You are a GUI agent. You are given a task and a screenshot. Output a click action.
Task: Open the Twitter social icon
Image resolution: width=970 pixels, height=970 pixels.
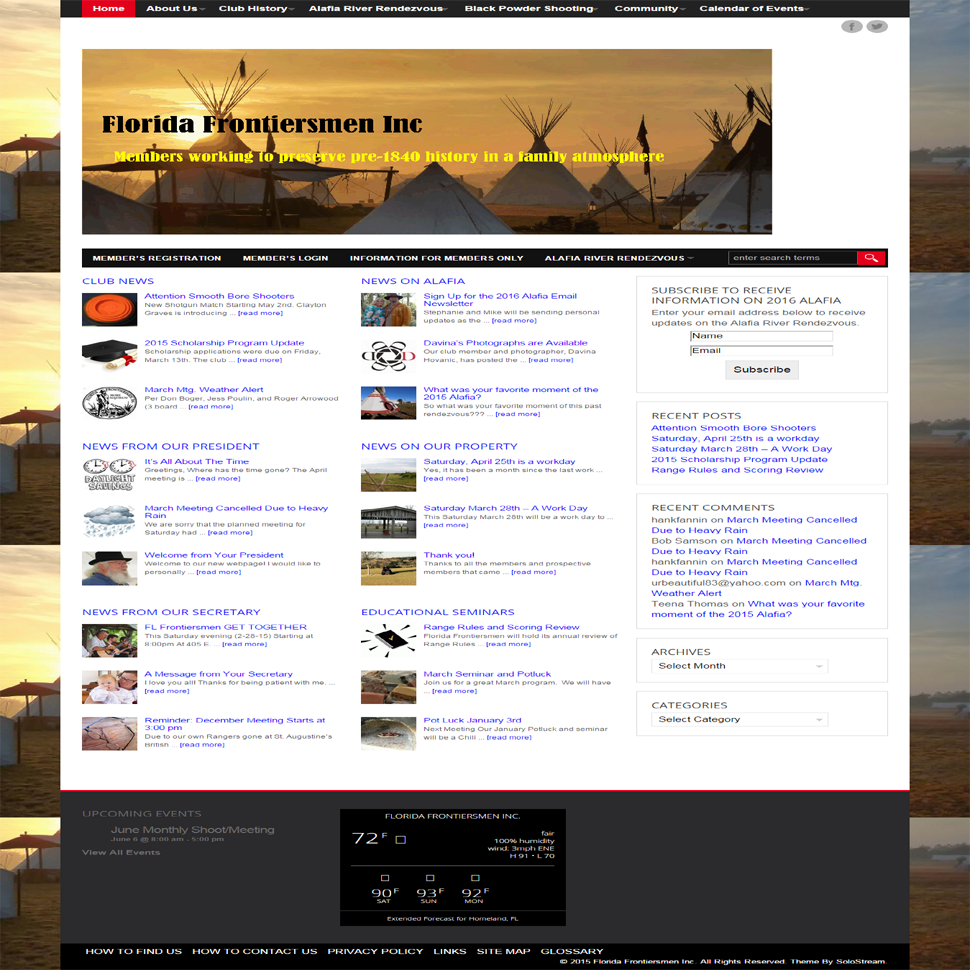click(877, 27)
